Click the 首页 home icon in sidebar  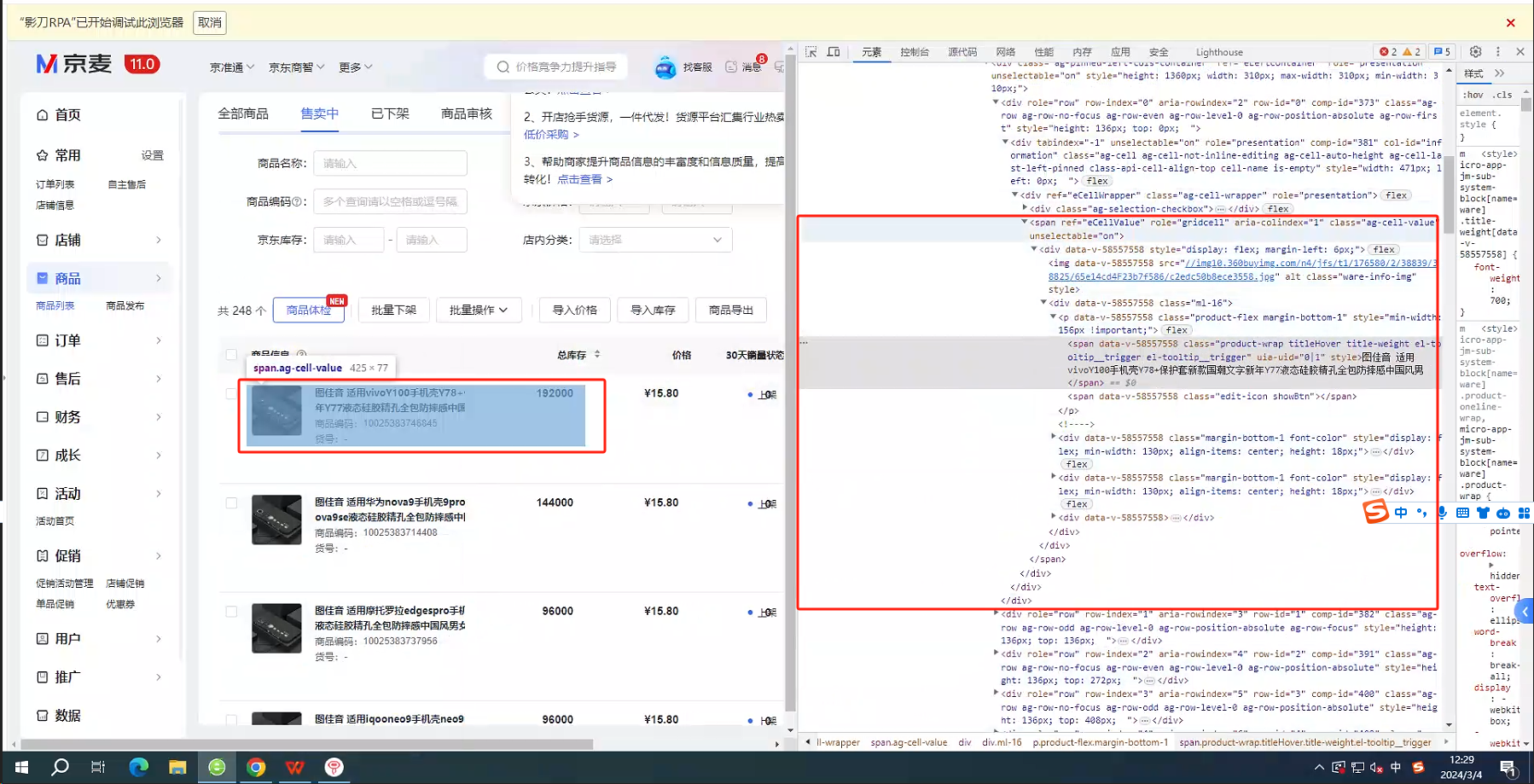[x=43, y=115]
